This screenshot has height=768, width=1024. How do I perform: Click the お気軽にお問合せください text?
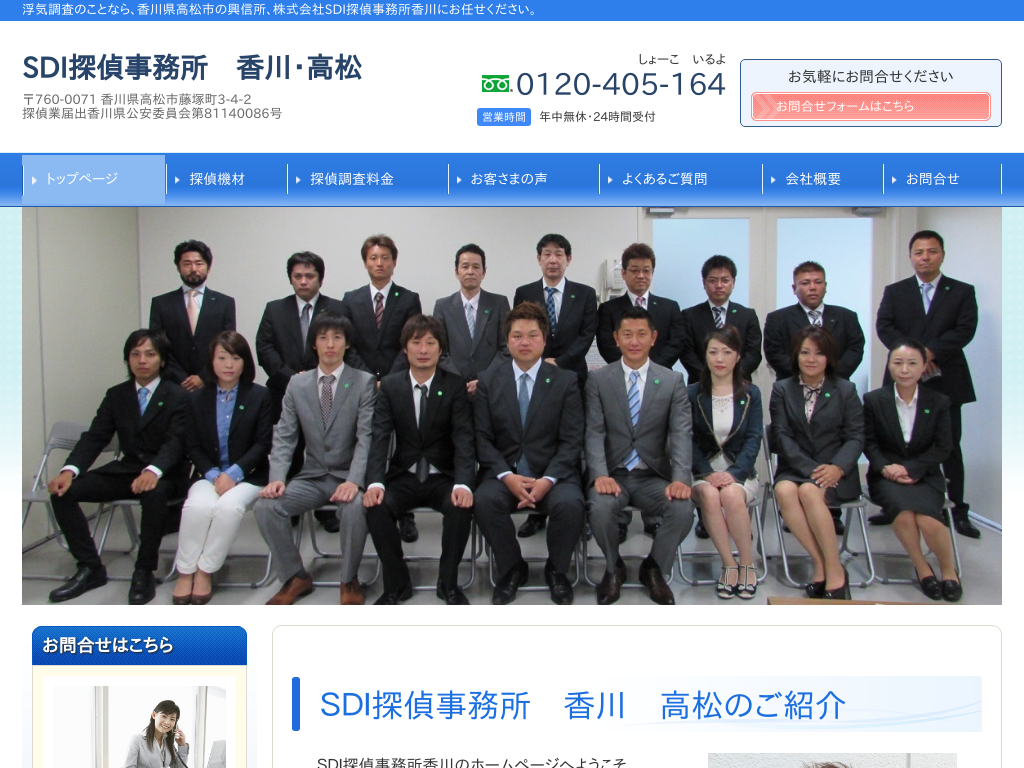870,76
